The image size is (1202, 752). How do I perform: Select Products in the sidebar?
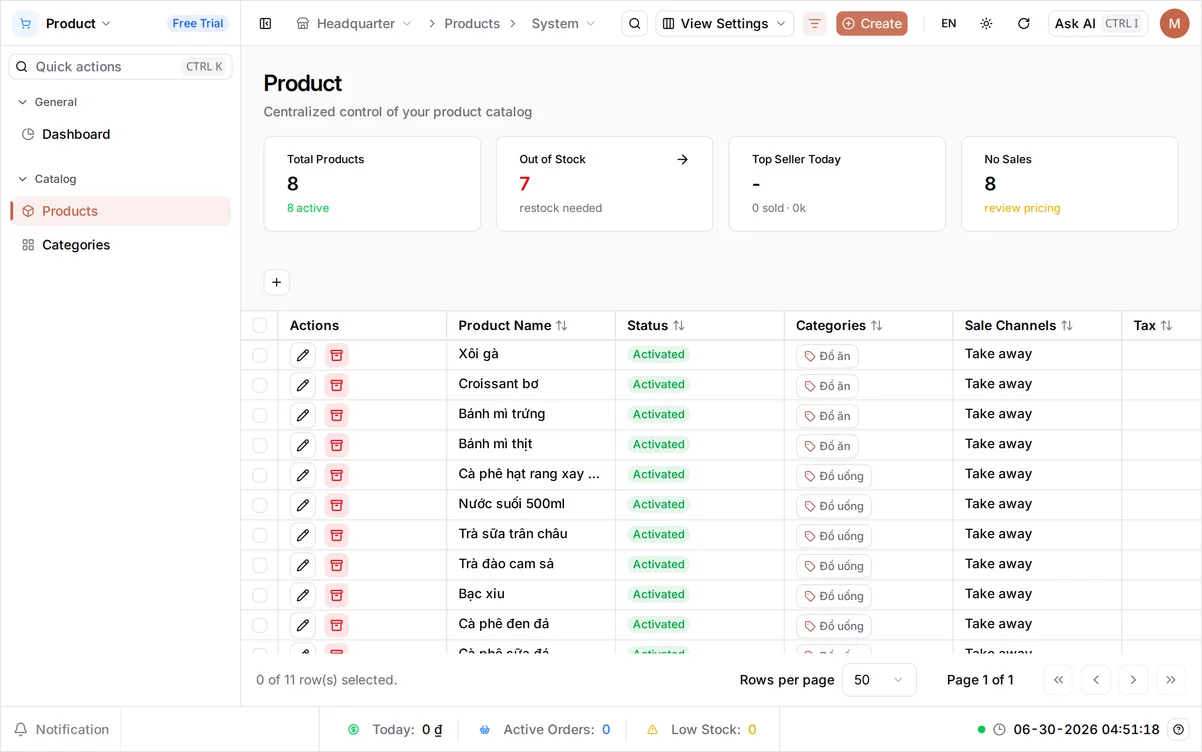coord(120,211)
